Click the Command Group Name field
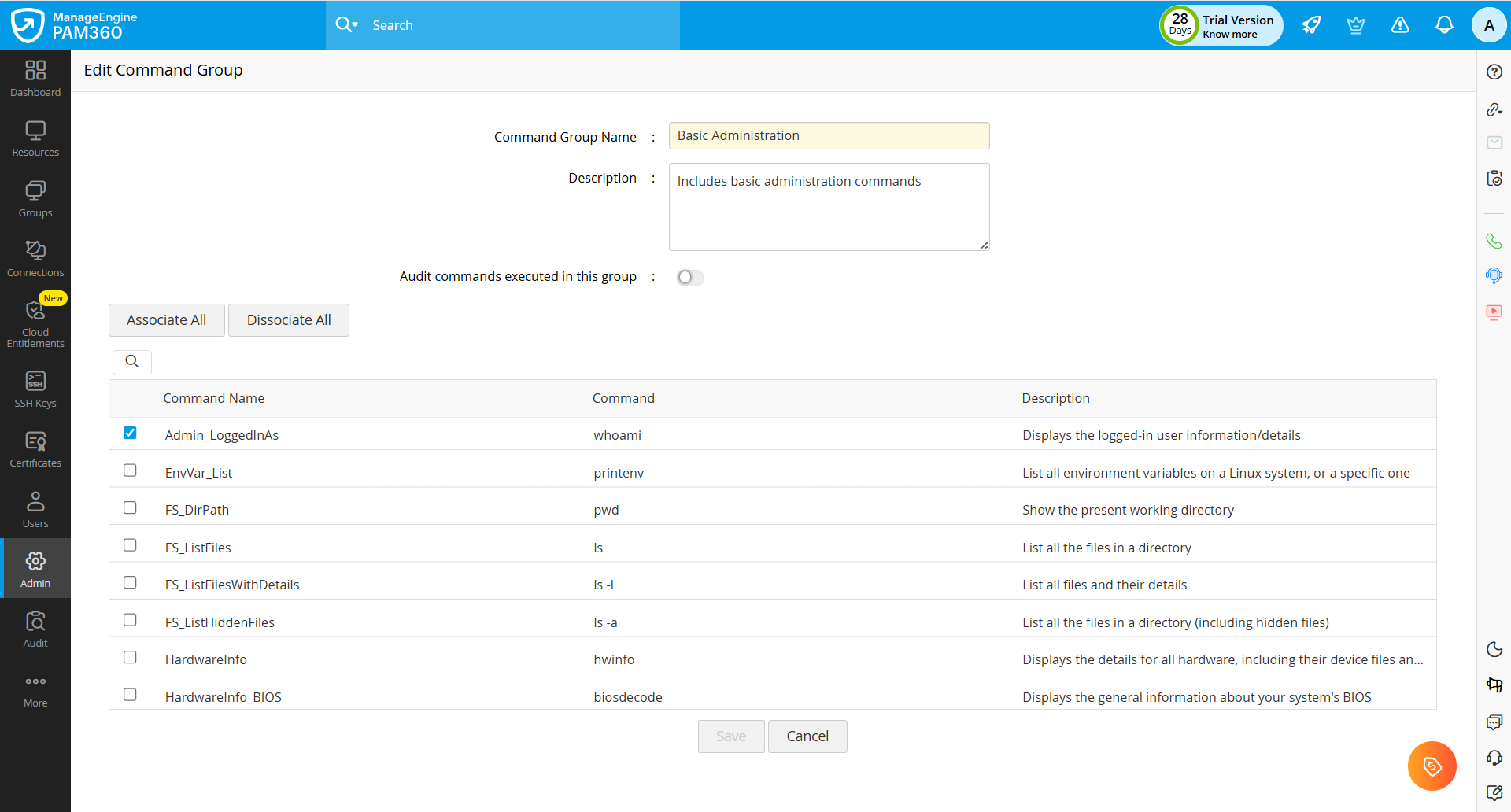Viewport: 1511px width, 812px height. coord(829,135)
